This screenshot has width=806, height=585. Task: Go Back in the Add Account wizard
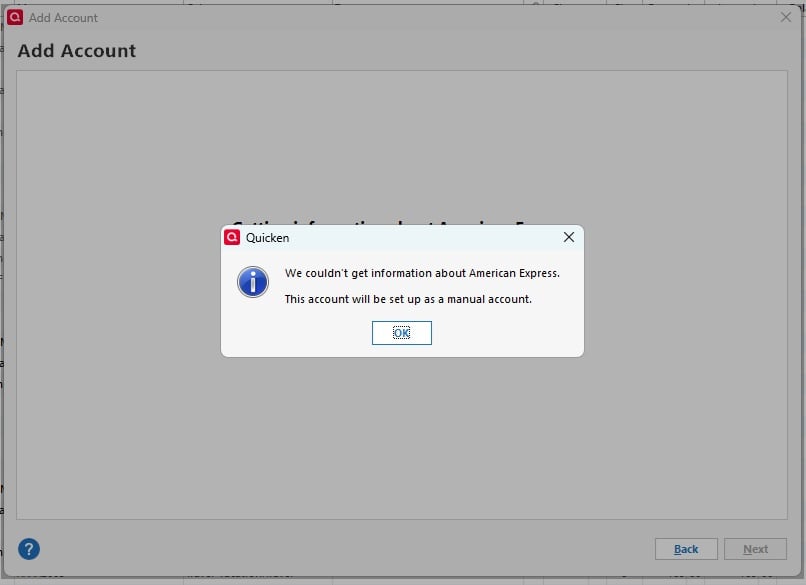[x=686, y=549]
